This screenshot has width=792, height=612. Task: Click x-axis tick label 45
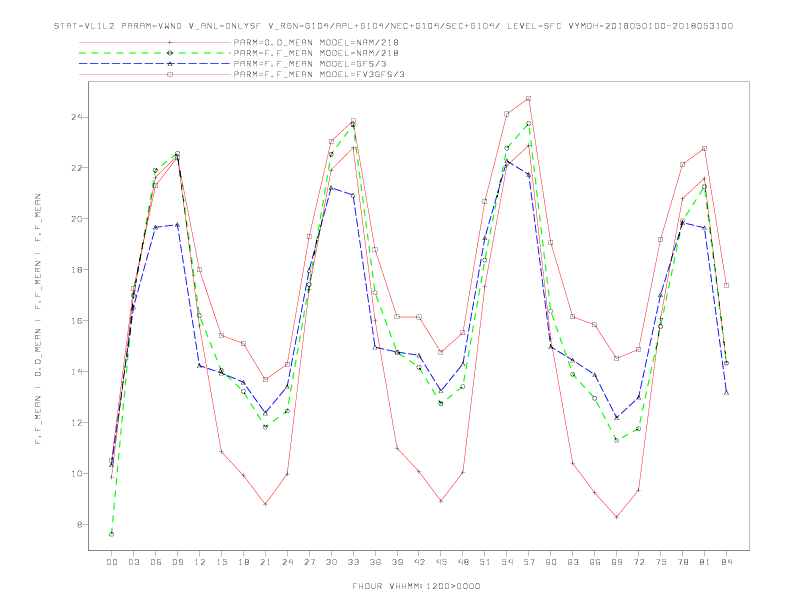[441, 562]
